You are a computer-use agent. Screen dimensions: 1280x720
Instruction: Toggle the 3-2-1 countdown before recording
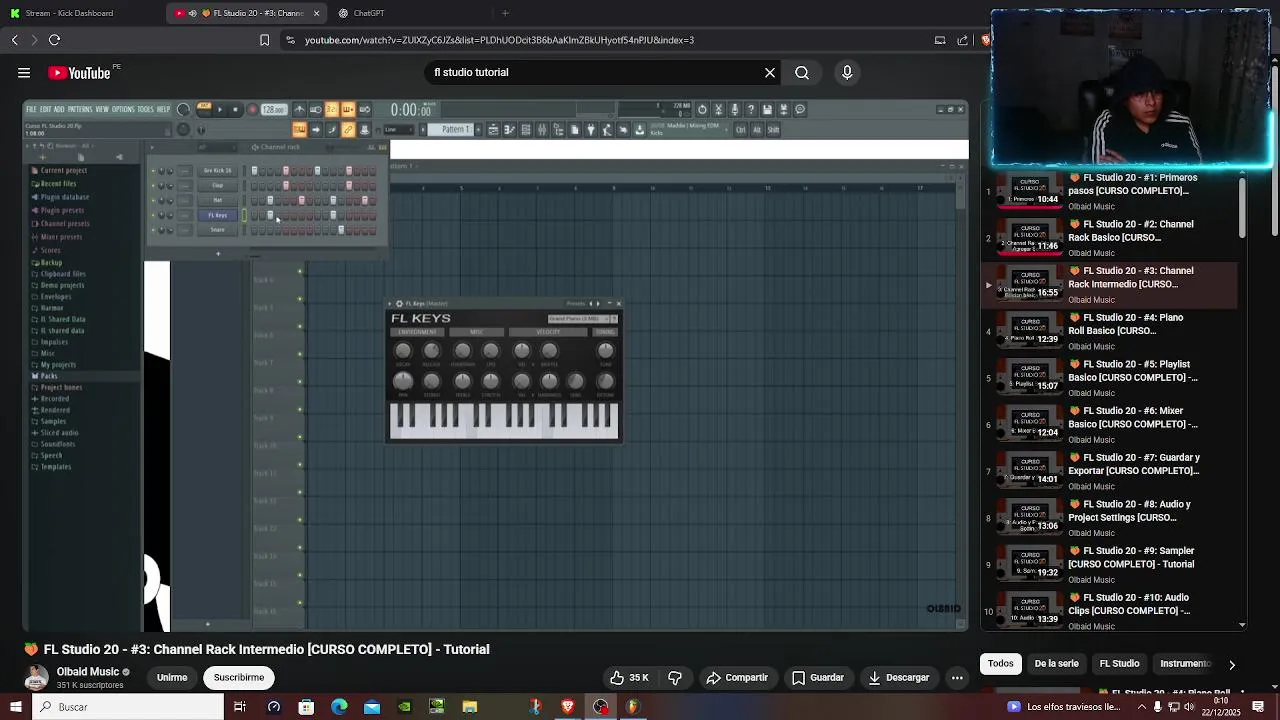tap(332, 109)
